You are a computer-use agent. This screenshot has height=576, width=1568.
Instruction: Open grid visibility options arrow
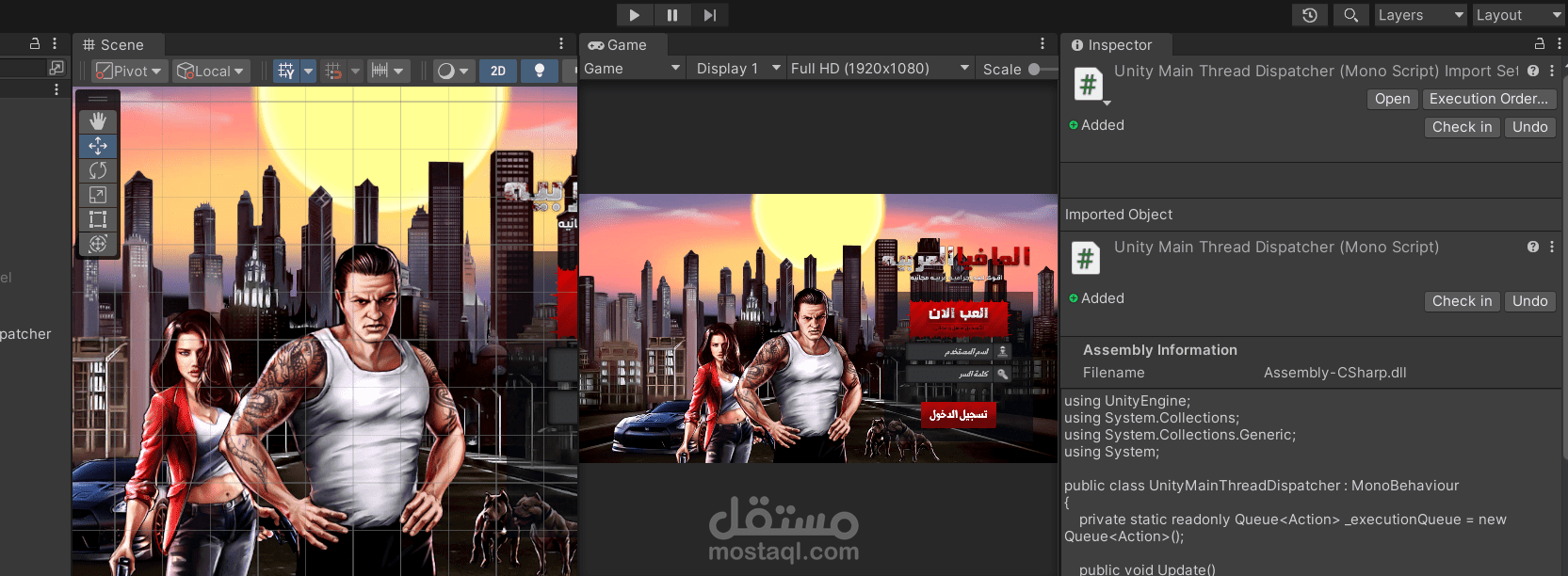(308, 71)
